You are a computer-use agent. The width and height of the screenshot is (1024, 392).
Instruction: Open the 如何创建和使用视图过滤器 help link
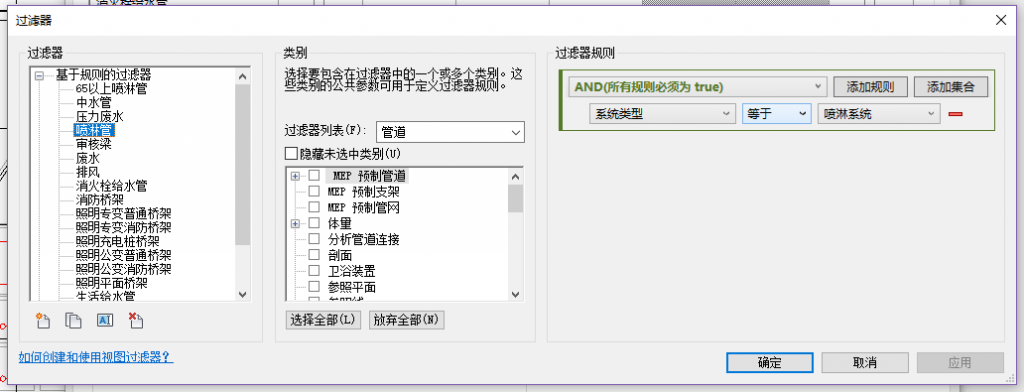(x=96, y=357)
